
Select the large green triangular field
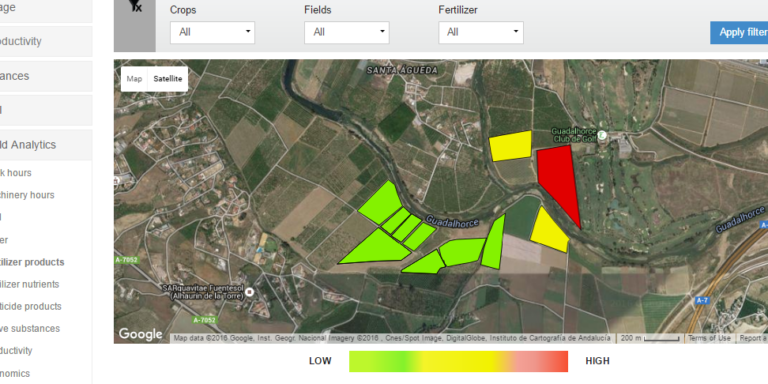[x=376, y=247]
